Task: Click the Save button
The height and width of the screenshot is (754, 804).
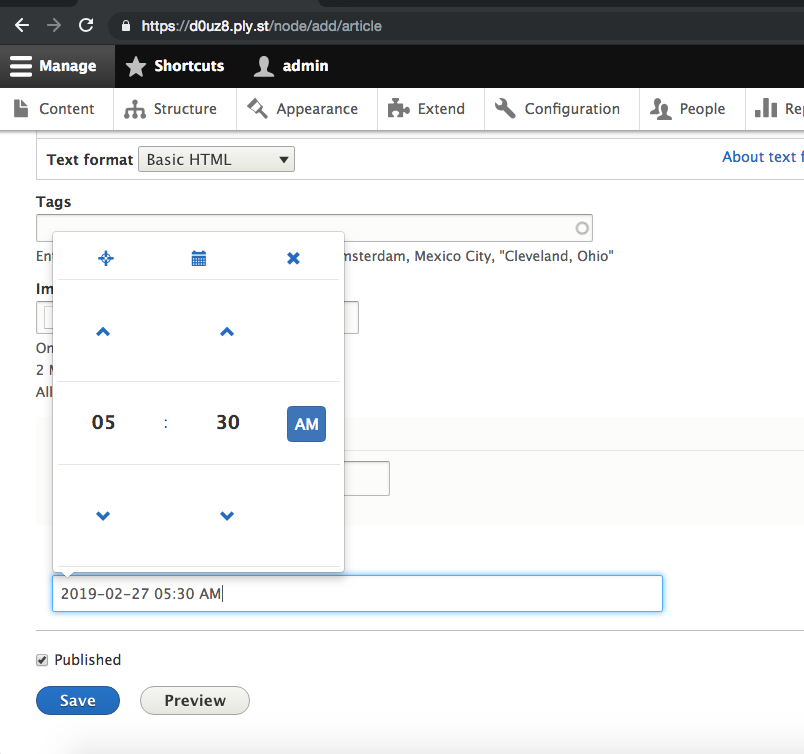Action: click(77, 701)
